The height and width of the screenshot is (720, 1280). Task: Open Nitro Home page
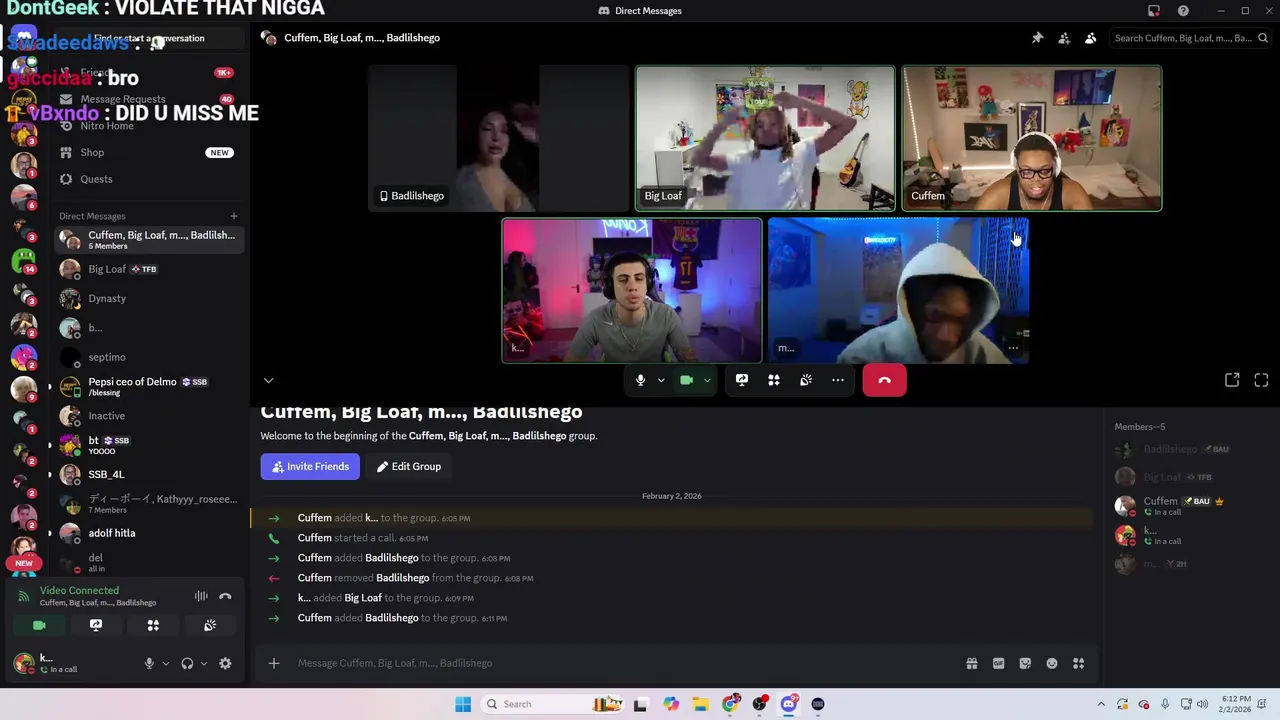(x=146, y=126)
